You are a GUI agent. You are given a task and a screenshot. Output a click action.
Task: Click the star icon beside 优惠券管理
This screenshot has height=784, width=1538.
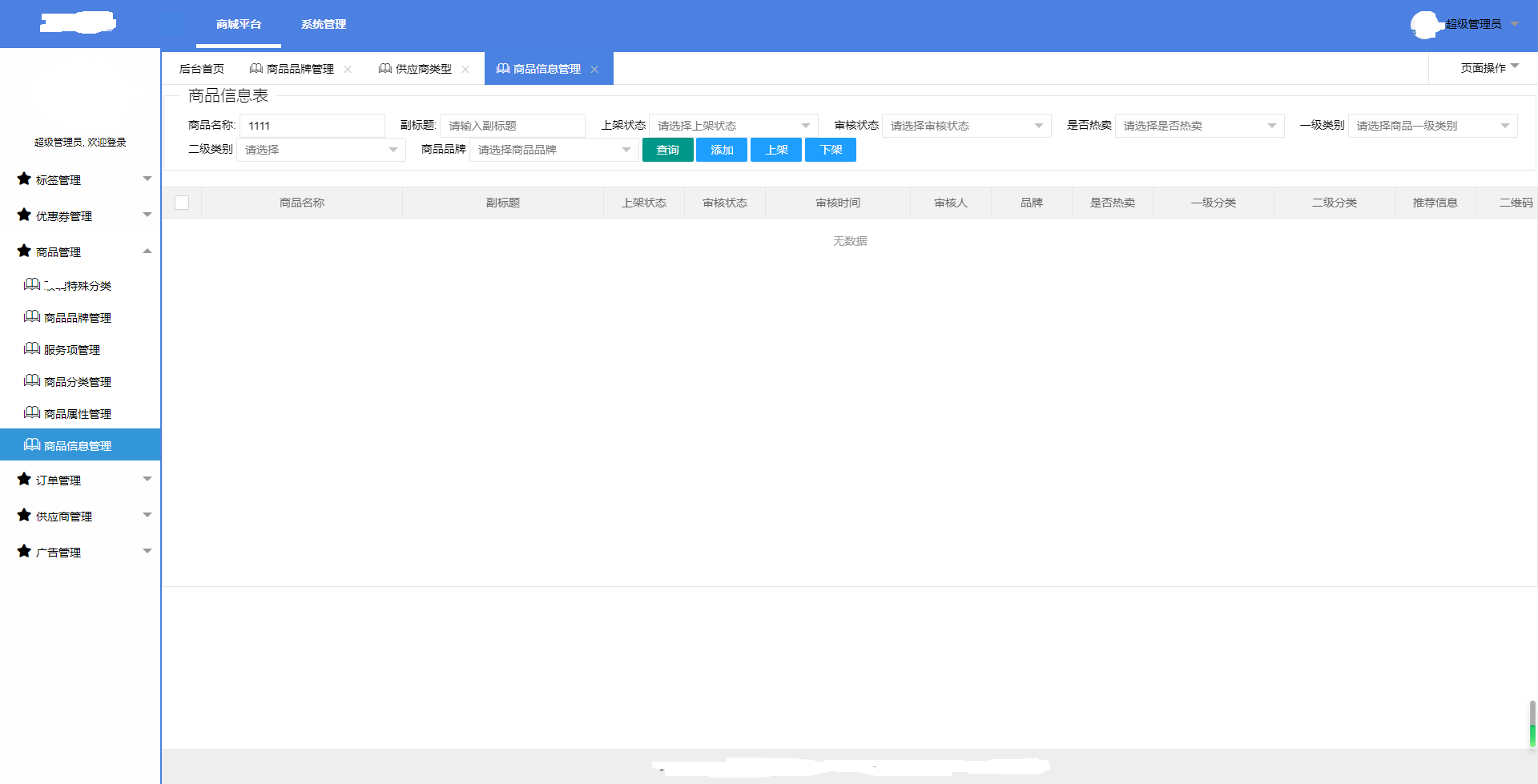(x=24, y=215)
